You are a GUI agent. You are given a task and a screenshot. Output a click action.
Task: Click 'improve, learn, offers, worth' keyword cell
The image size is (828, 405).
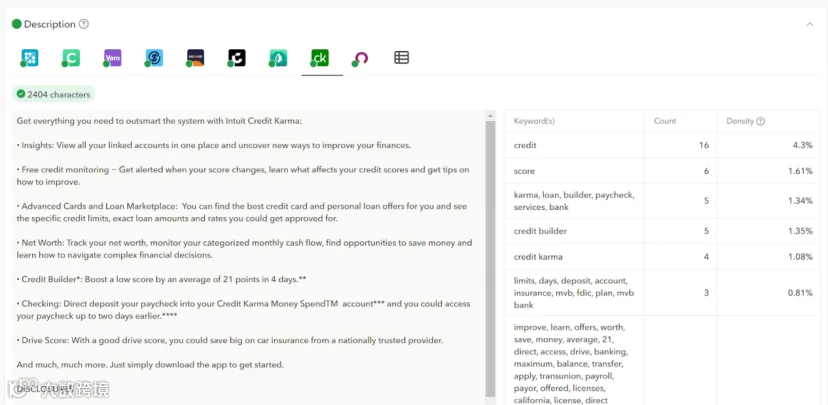(574, 361)
